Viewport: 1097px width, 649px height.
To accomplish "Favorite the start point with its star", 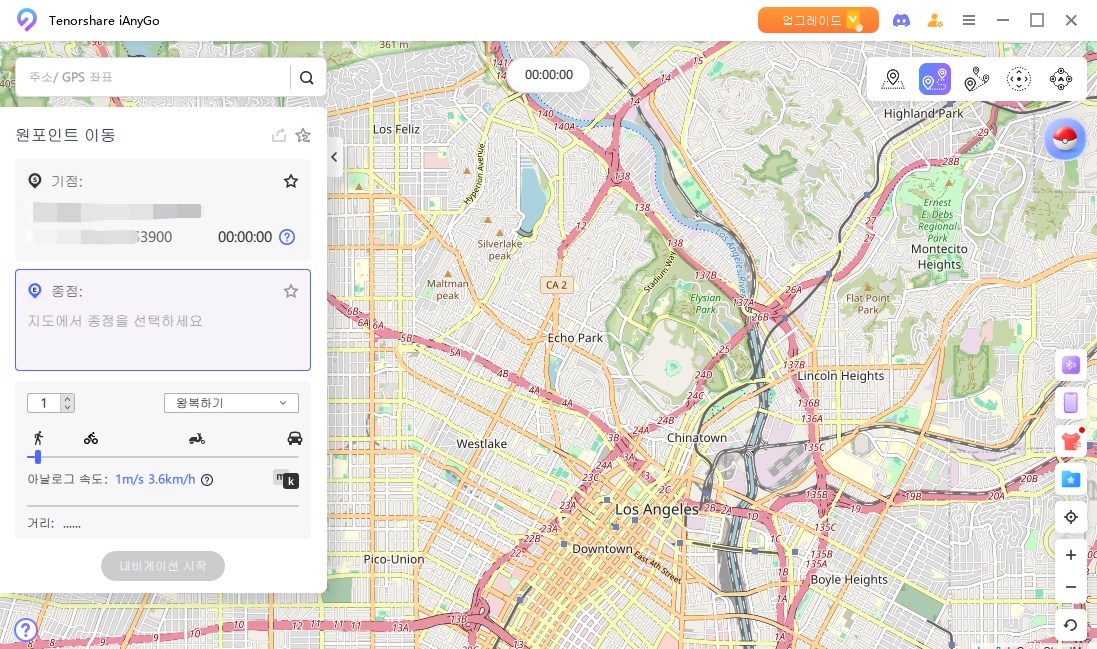I will (291, 181).
